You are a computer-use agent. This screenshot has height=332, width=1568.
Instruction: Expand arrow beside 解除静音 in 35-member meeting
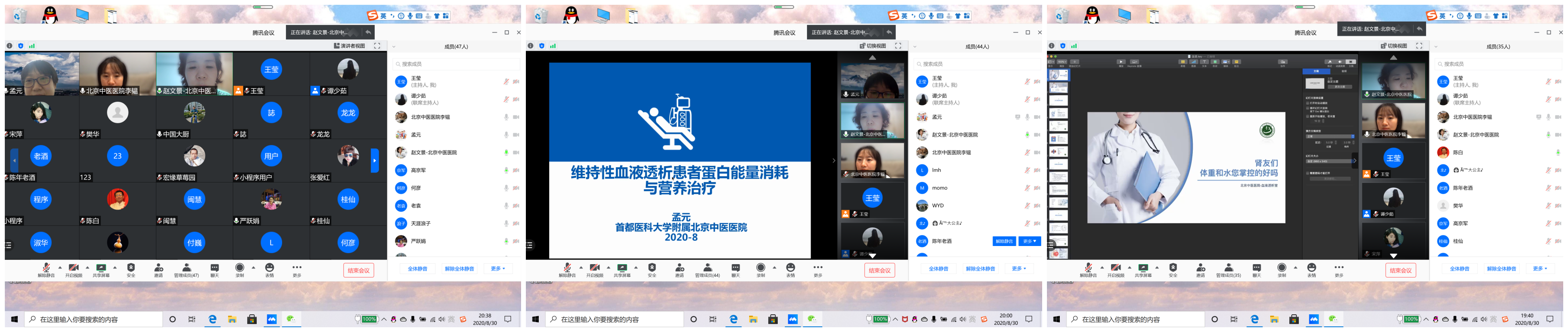[1102, 268]
